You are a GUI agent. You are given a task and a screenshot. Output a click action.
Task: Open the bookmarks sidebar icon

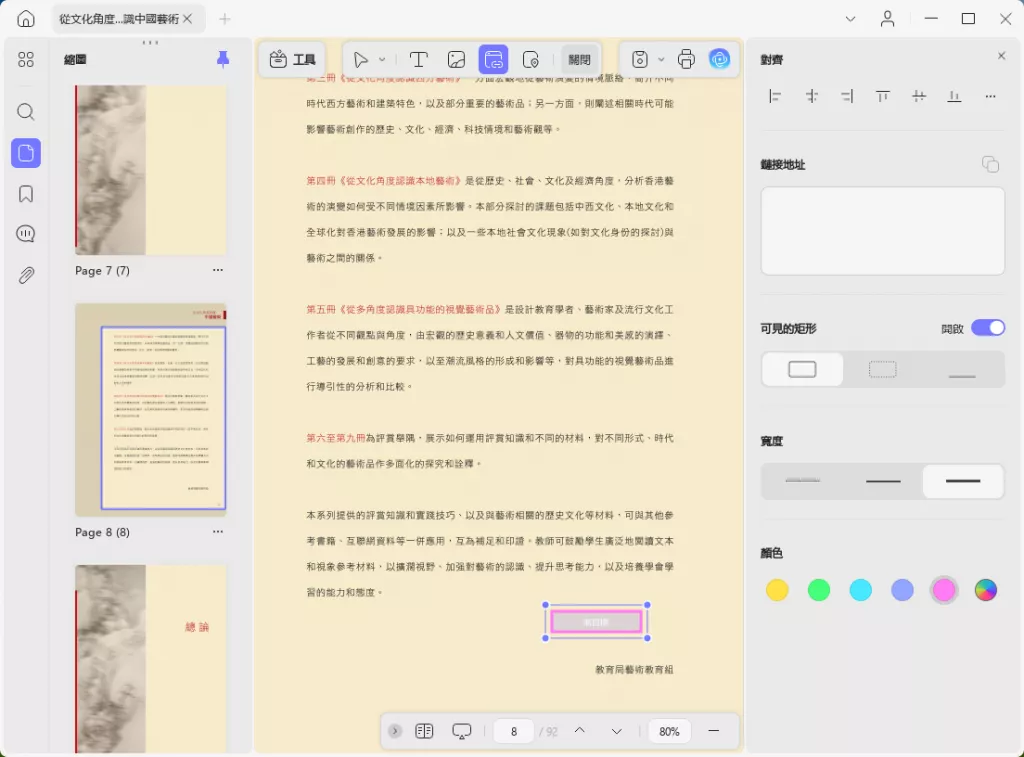coord(25,193)
